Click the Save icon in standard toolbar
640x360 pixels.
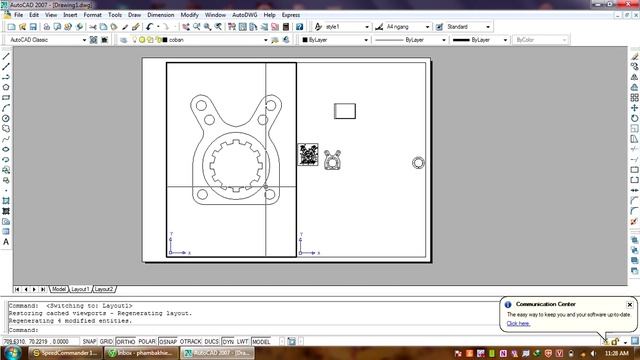[x=33, y=27]
